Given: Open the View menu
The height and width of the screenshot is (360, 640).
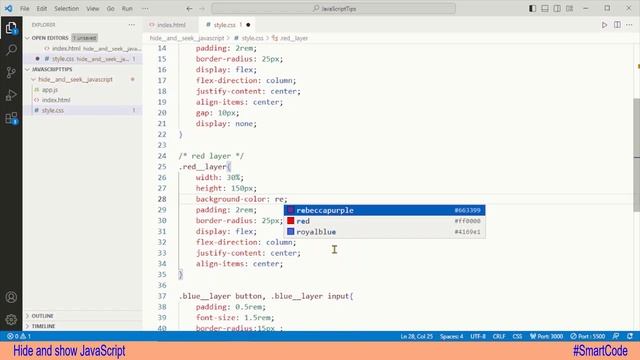Looking at the screenshot, I should tap(93, 9).
